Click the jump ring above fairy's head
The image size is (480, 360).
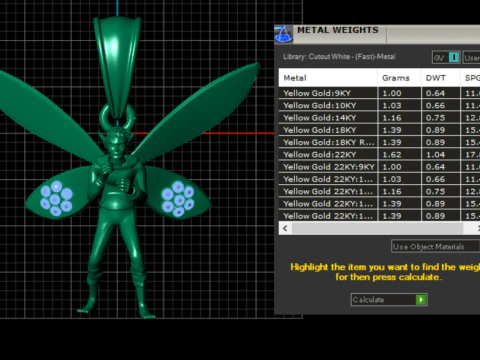click(x=117, y=117)
